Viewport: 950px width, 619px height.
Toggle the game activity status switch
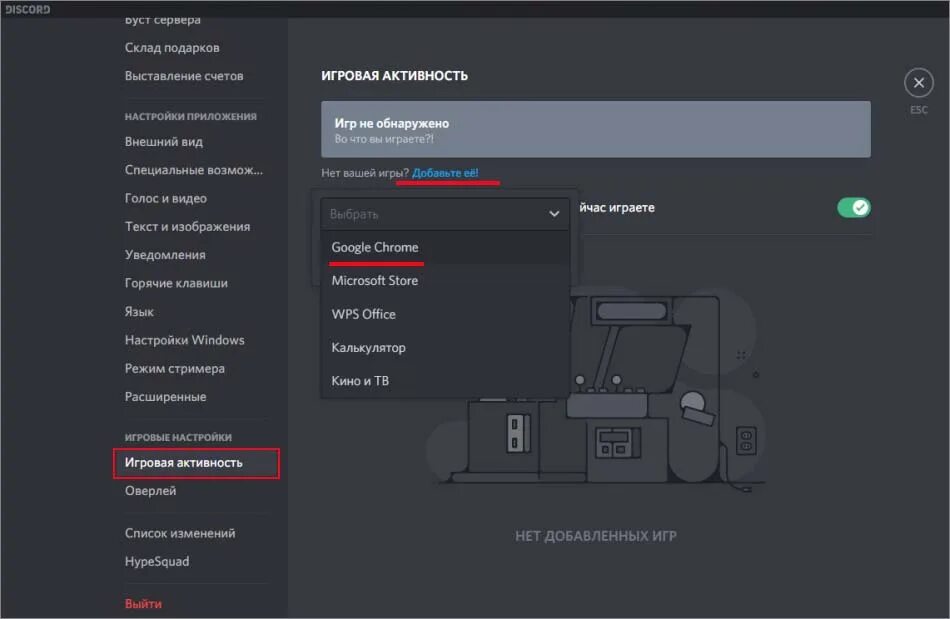click(x=854, y=208)
